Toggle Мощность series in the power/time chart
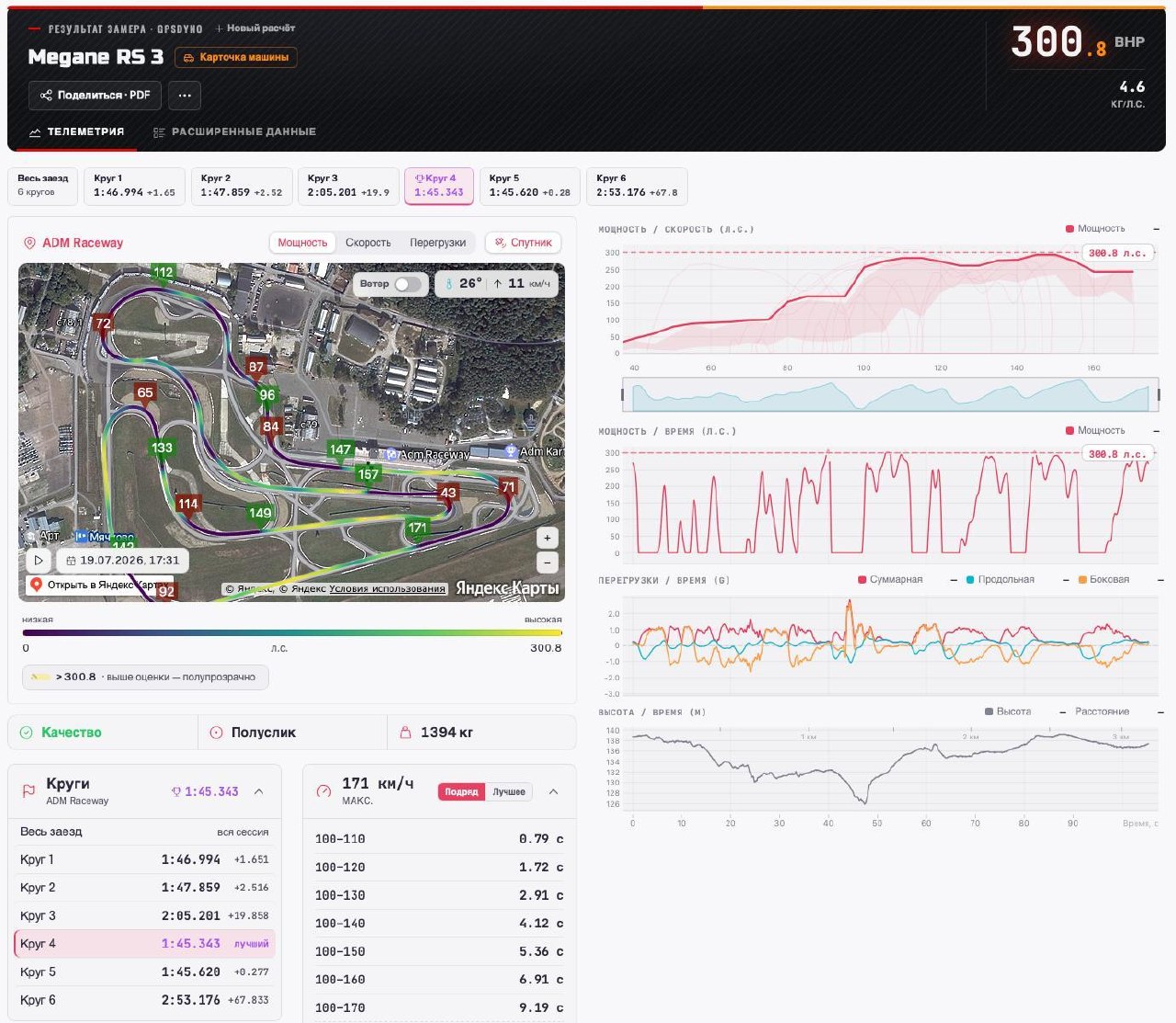This screenshot has height=1023, width=1176. [x=1095, y=431]
